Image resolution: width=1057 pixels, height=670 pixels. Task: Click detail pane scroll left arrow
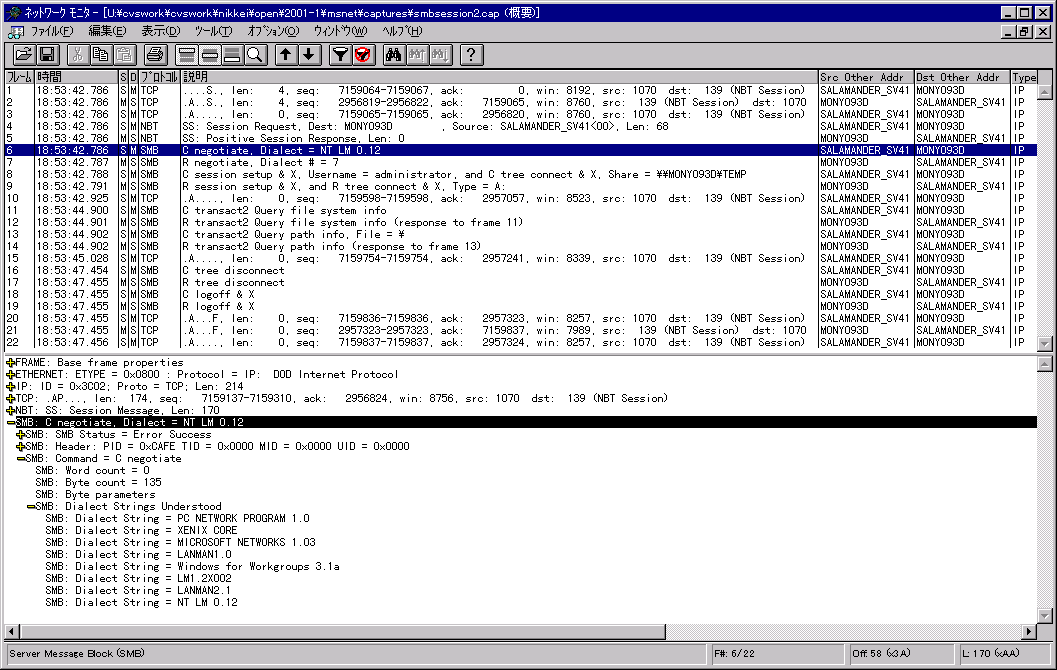coord(11,632)
